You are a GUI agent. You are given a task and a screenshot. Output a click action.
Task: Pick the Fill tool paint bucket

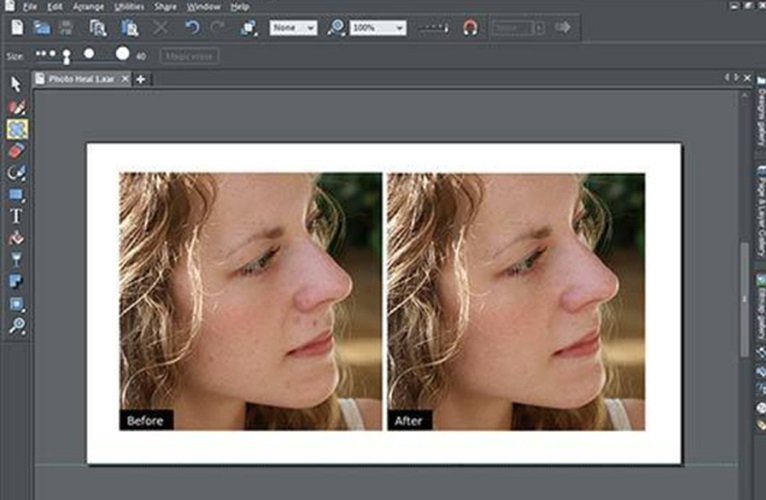(x=16, y=238)
